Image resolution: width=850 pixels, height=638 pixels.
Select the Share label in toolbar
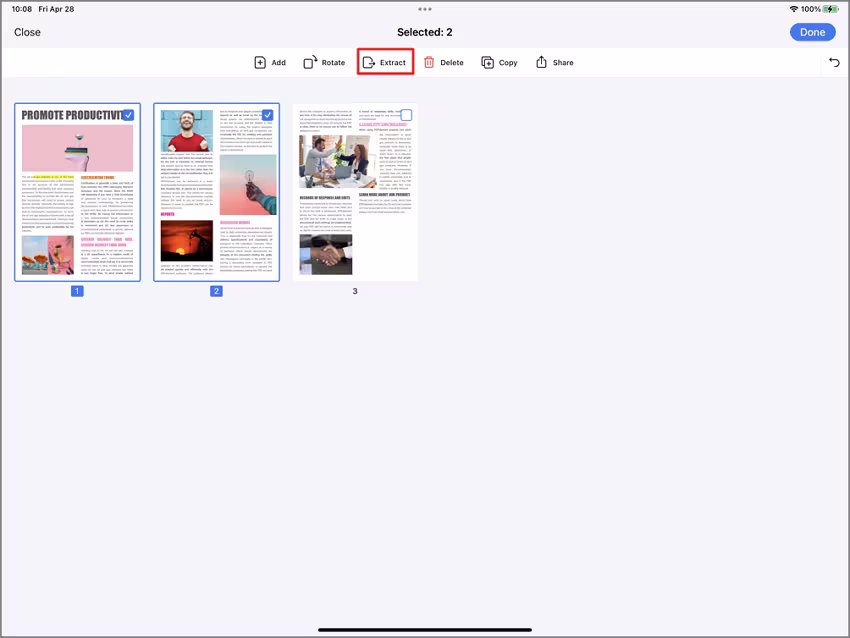563,62
